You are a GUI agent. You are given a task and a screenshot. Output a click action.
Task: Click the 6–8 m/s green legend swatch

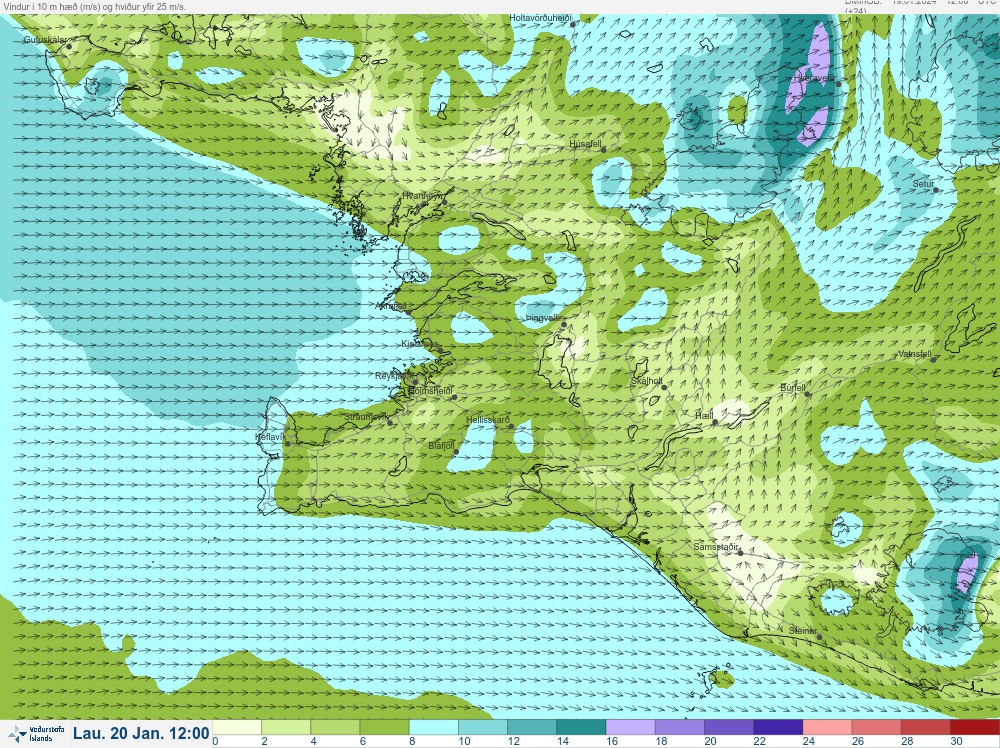click(384, 728)
